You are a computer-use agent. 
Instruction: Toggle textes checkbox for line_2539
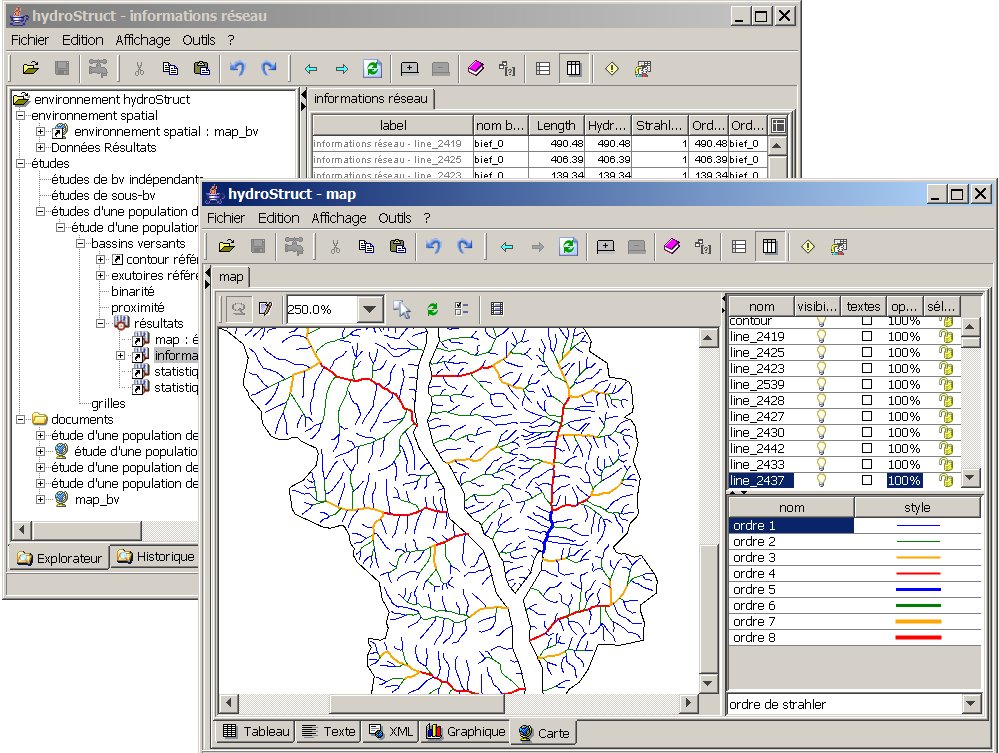point(866,384)
